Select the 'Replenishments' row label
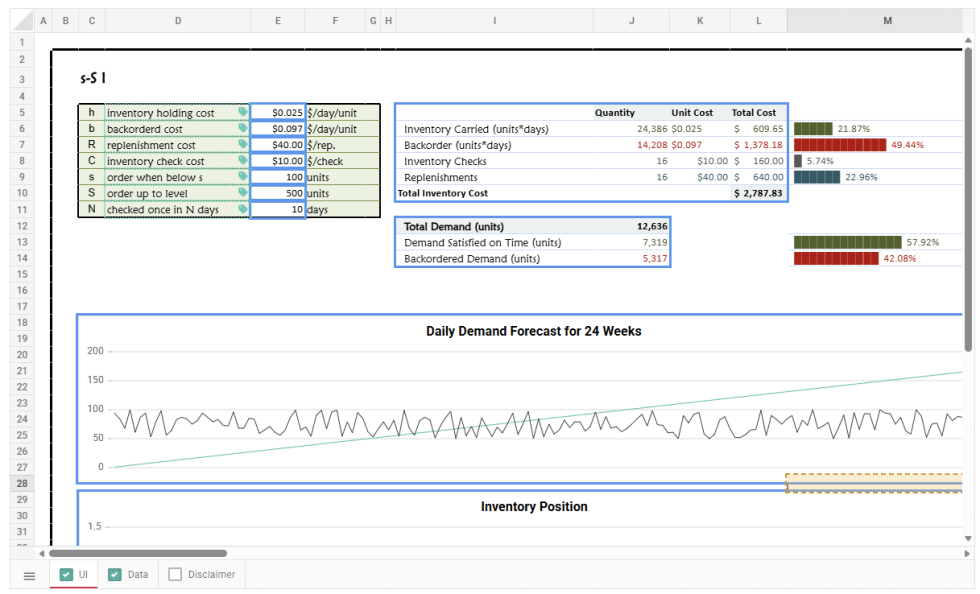This screenshot has width=980, height=594. click(x=441, y=178)
